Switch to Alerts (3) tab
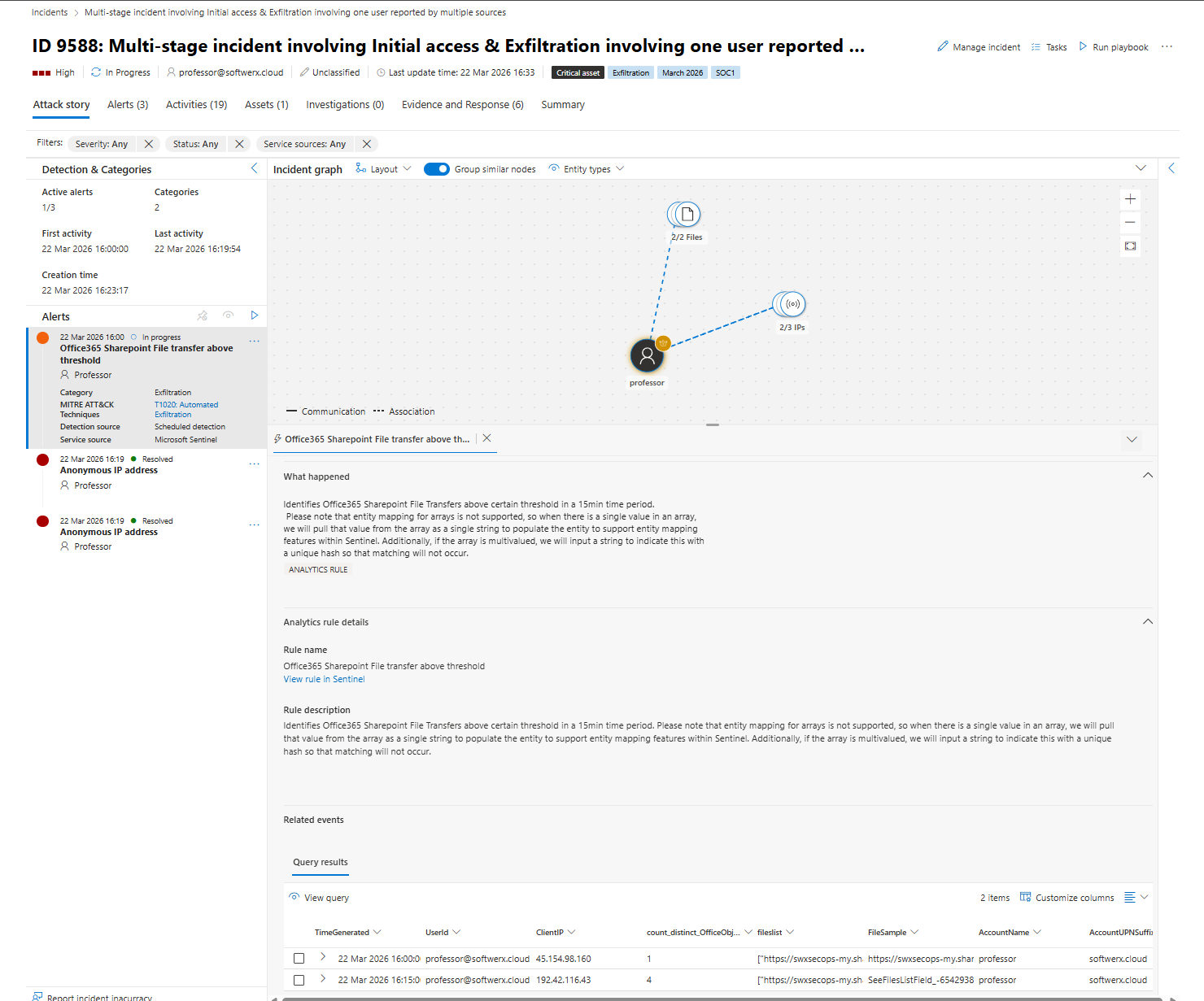Viewport: 1204px width, 1001px height. coord(128,105)
